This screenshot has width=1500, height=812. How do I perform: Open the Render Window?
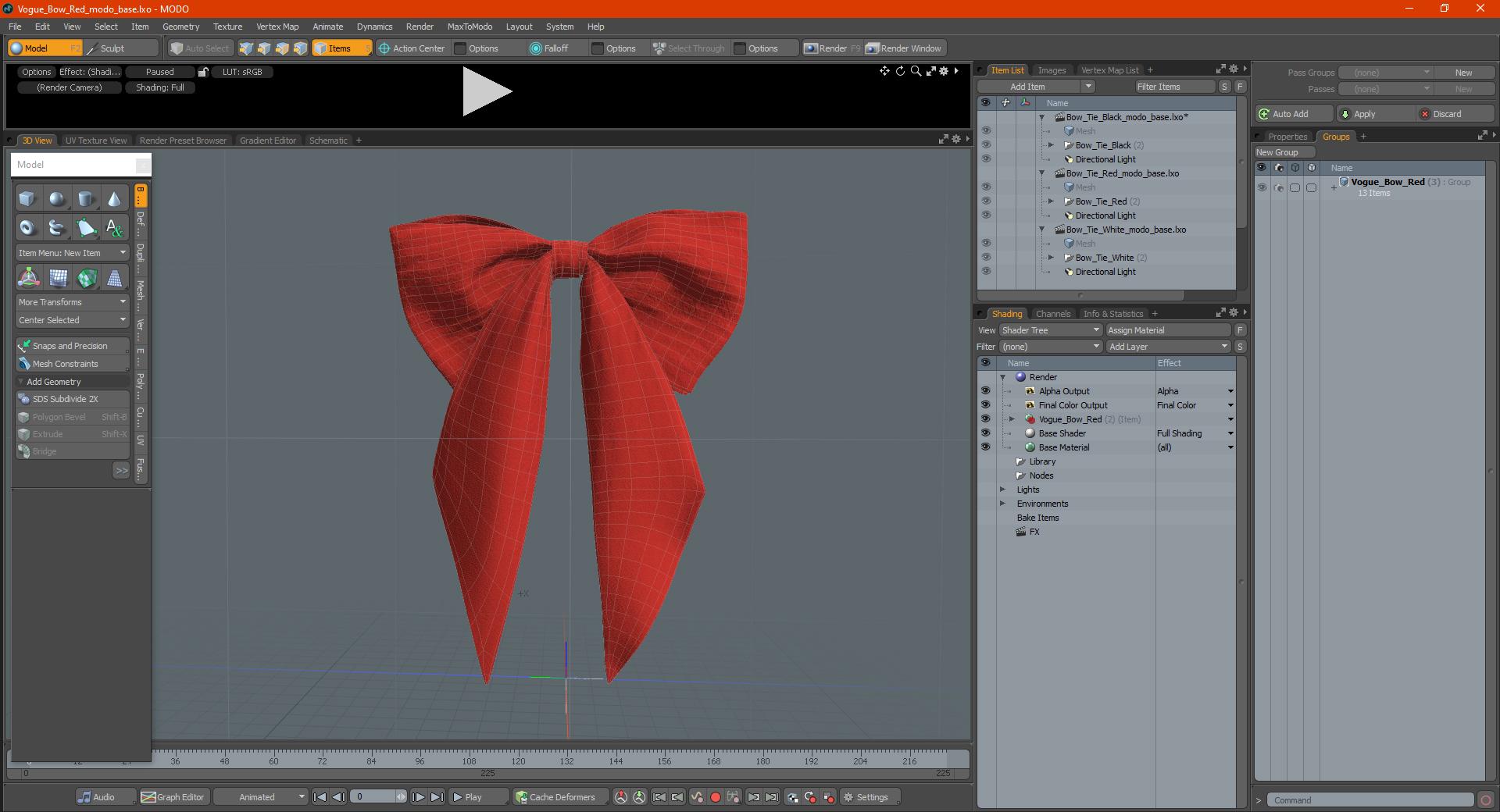pyautogui.click(x=905, y=48)
